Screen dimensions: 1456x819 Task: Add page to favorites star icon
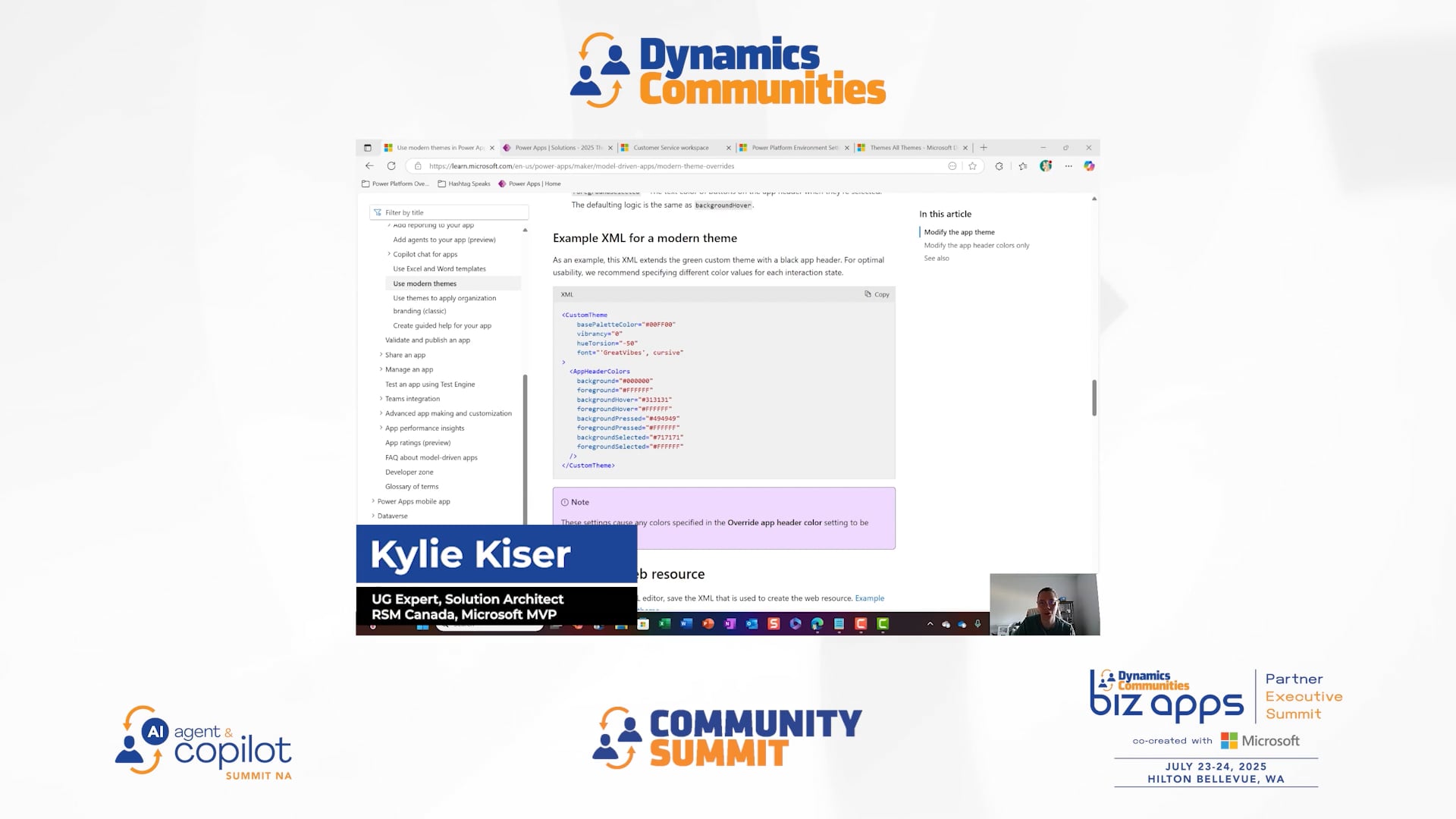pyautogui.click(x=972, y=166)
